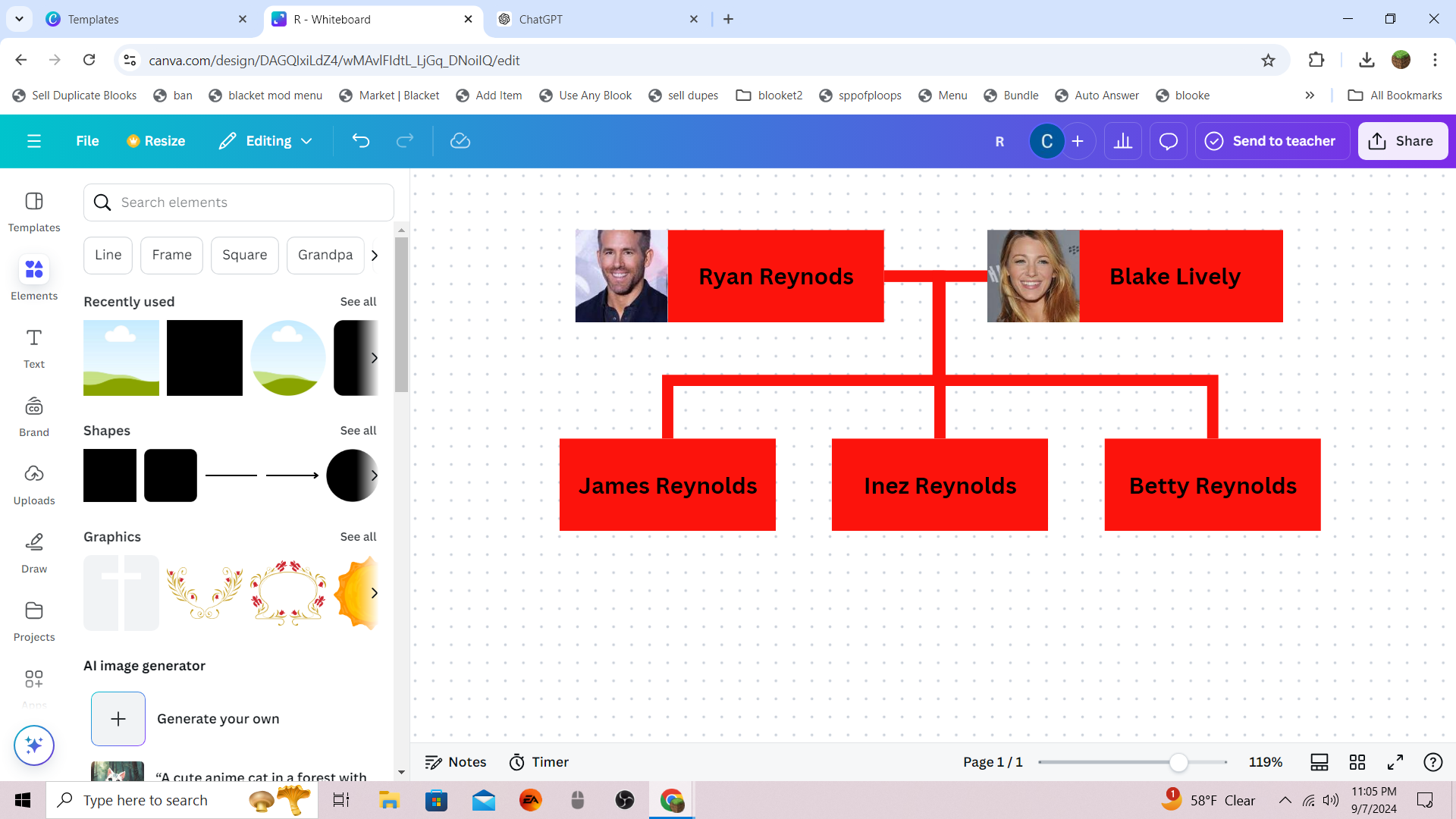Toggle the grid view thumbnails button

[1357, 762]
